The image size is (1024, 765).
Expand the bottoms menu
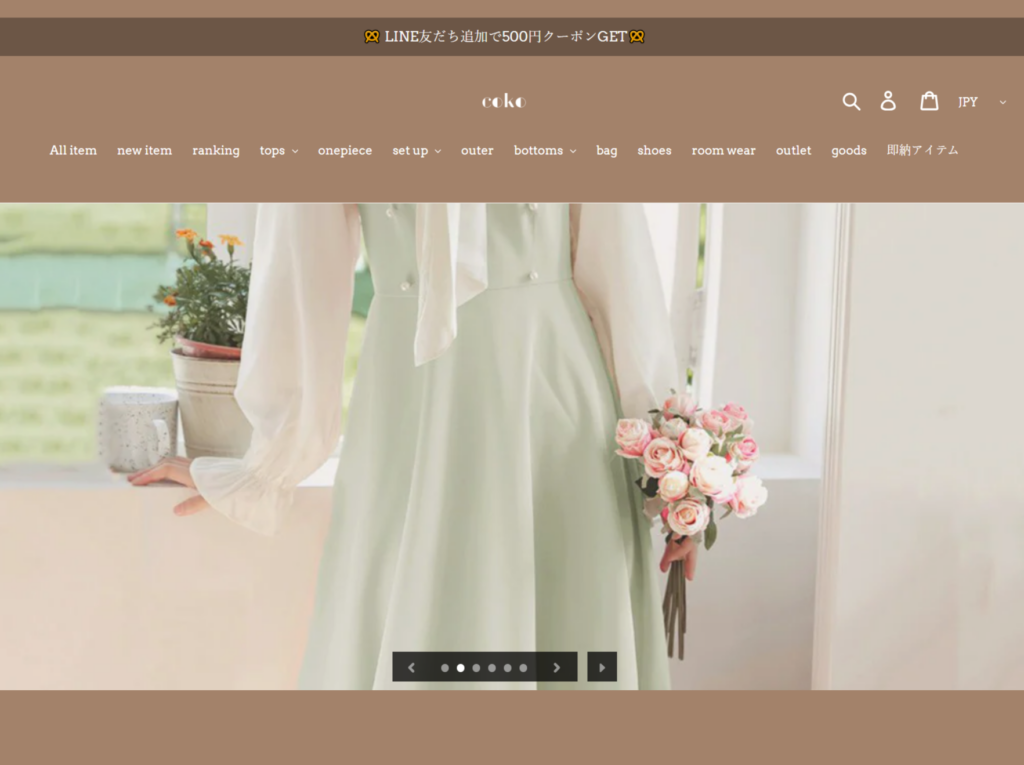click(x=545, y=150)
